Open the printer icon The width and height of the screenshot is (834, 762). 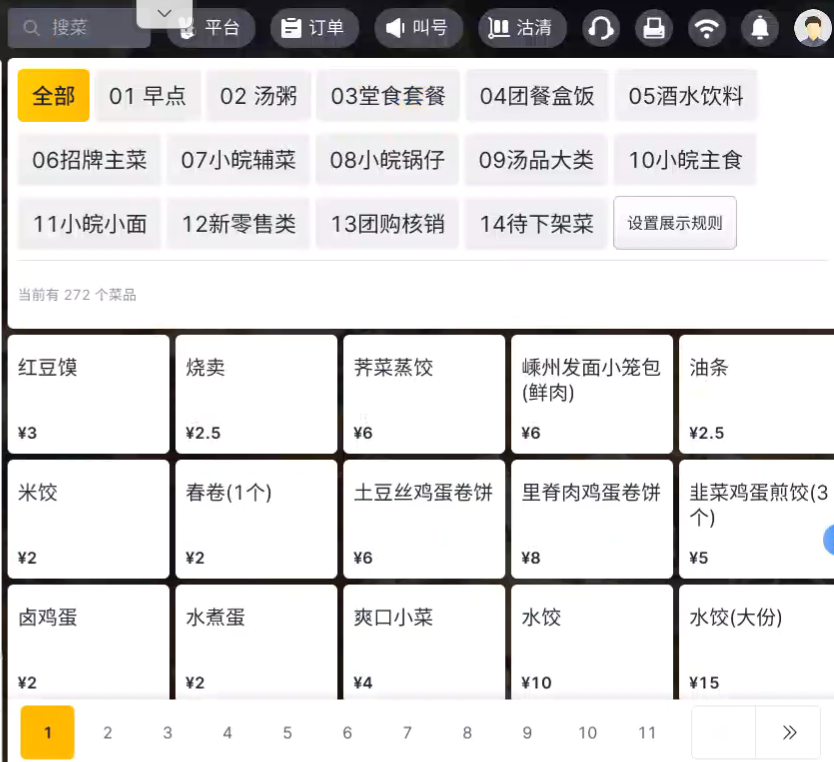(x=654, y=28)
